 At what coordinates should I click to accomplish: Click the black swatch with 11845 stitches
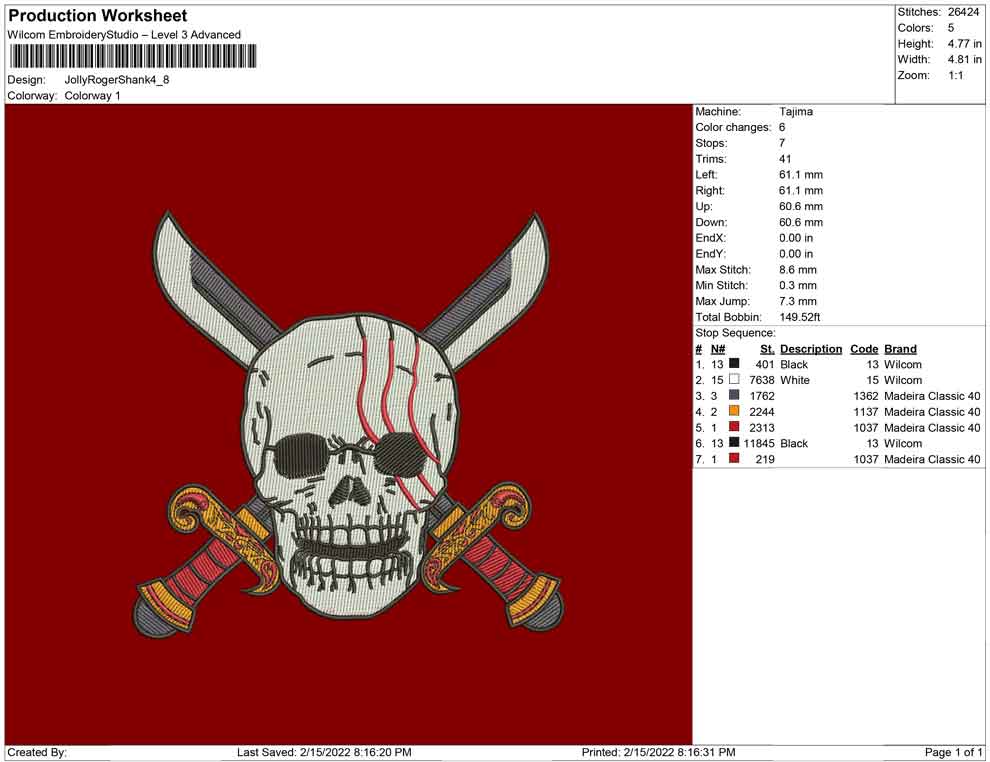pos(734,443)
